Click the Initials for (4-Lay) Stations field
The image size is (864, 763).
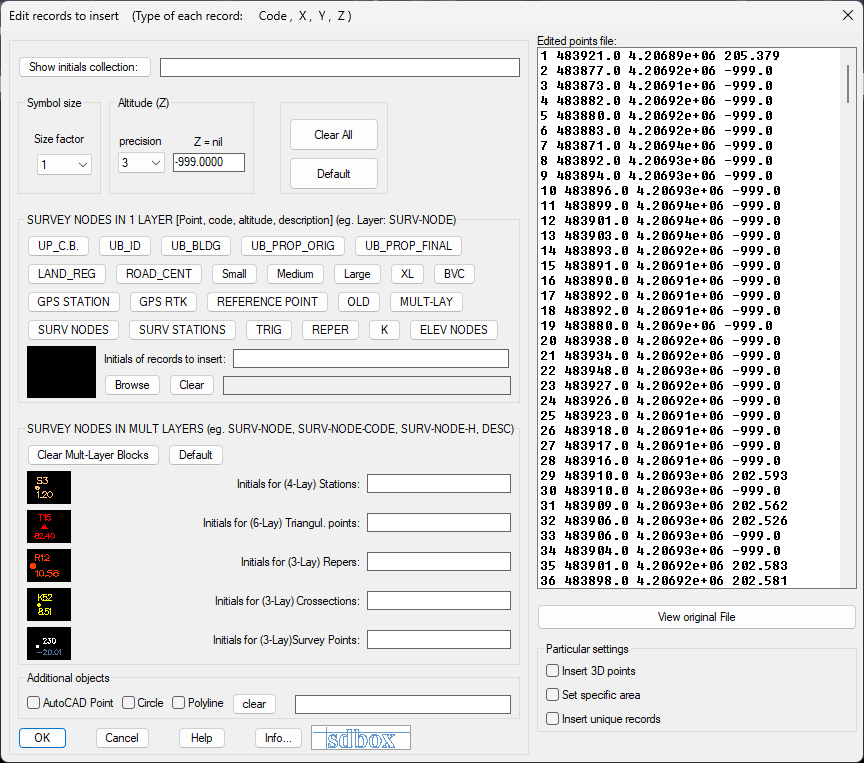coord(439,484)
